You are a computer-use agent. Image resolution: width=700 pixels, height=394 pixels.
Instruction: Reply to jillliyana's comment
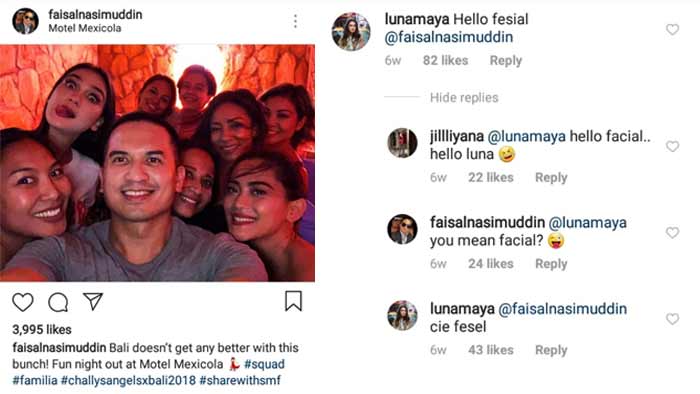click(x=551, y=178)
